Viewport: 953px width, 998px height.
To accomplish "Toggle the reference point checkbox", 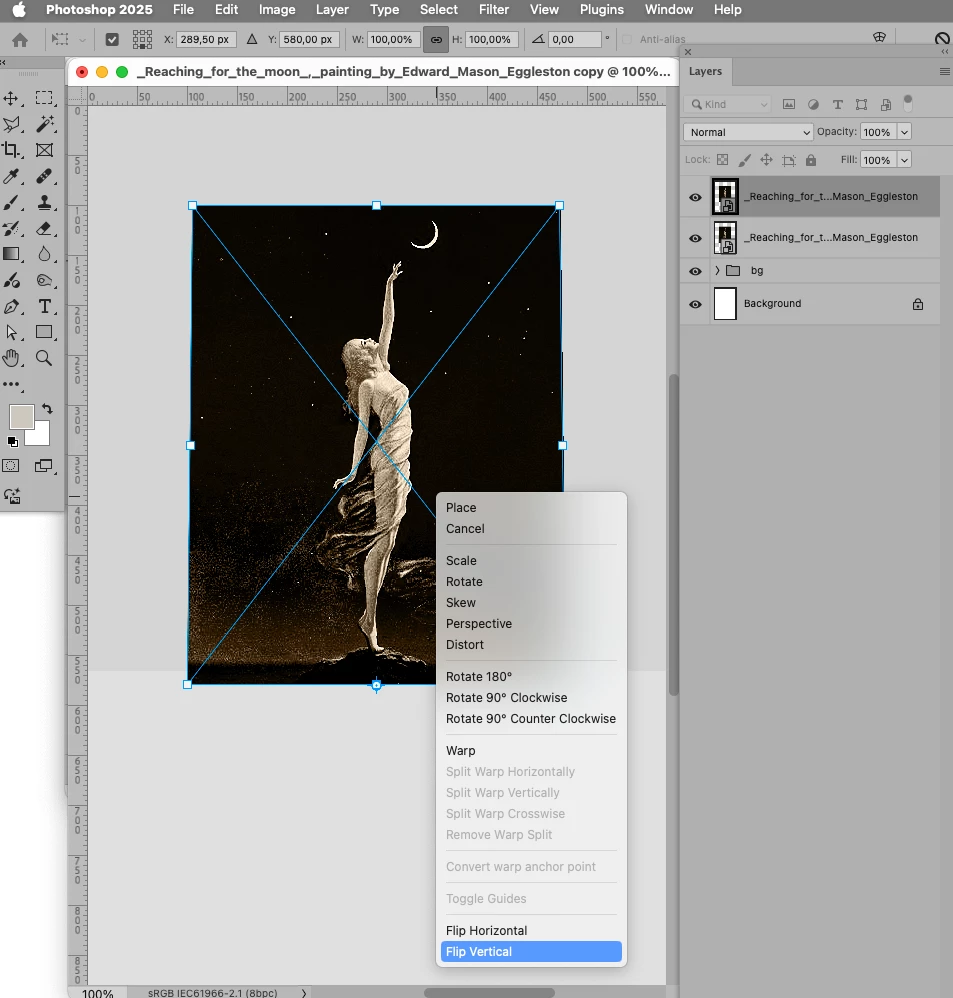I will (x=112, y=39).
